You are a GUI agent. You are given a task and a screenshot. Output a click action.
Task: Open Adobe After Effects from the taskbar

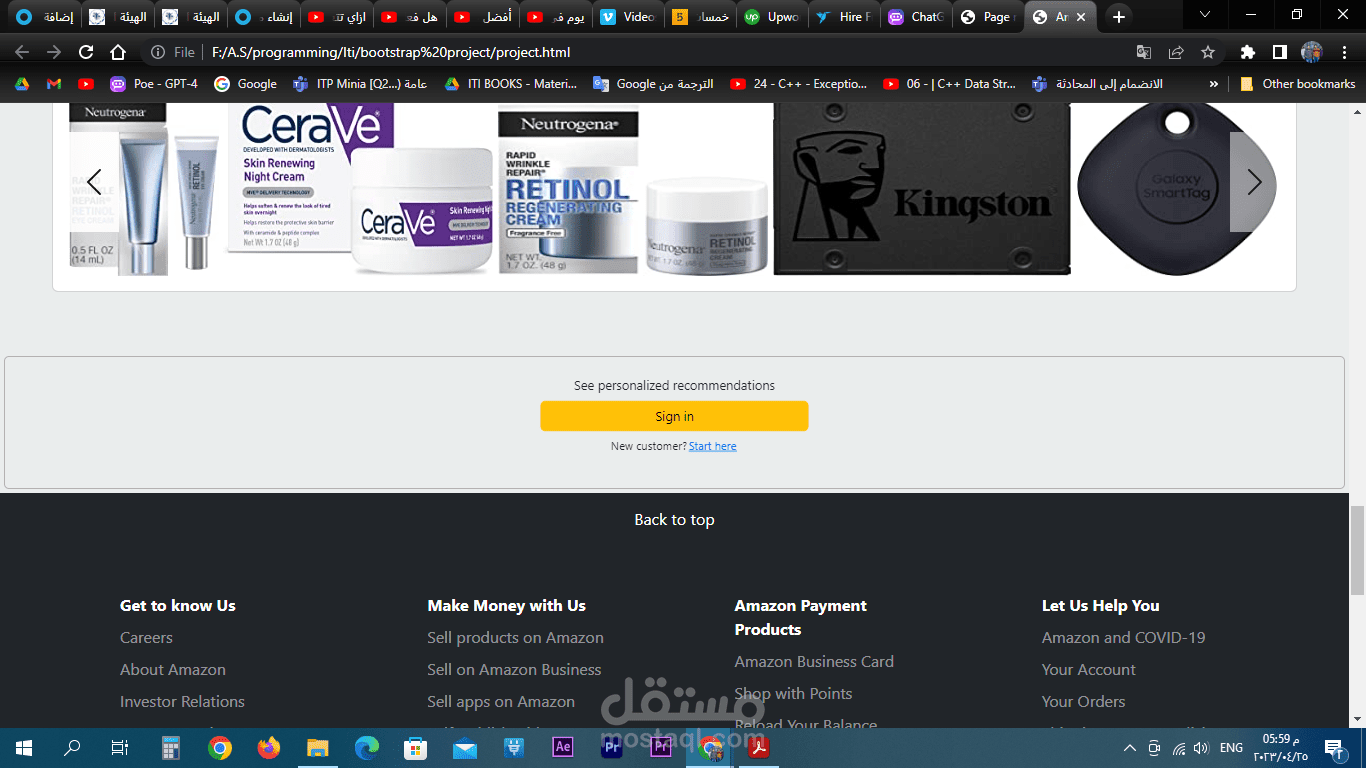pyautogui.click(x=563, y=747)
